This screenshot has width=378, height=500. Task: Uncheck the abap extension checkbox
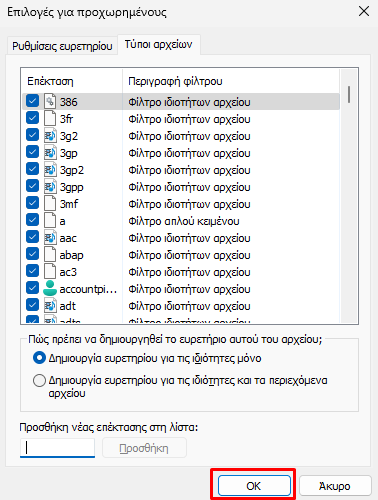coord(32,254)
